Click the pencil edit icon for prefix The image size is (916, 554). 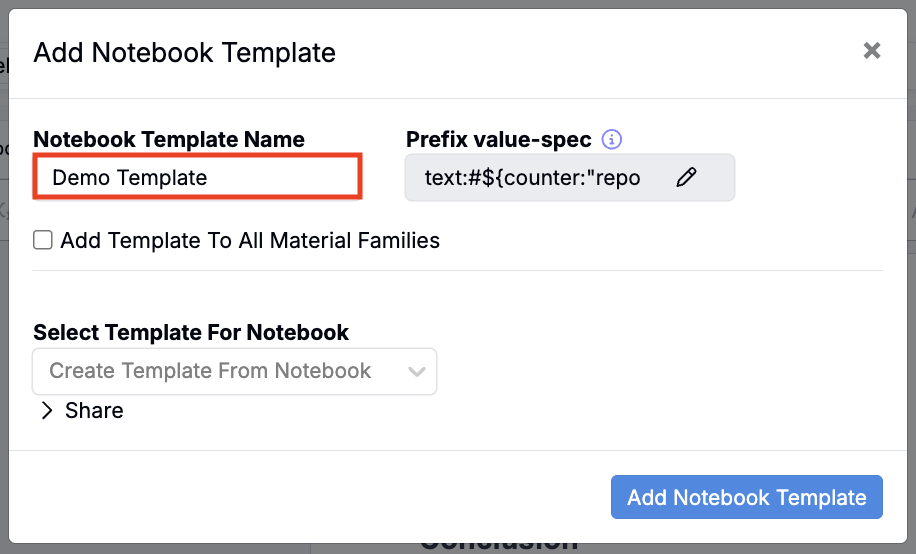tap(686, 178)
